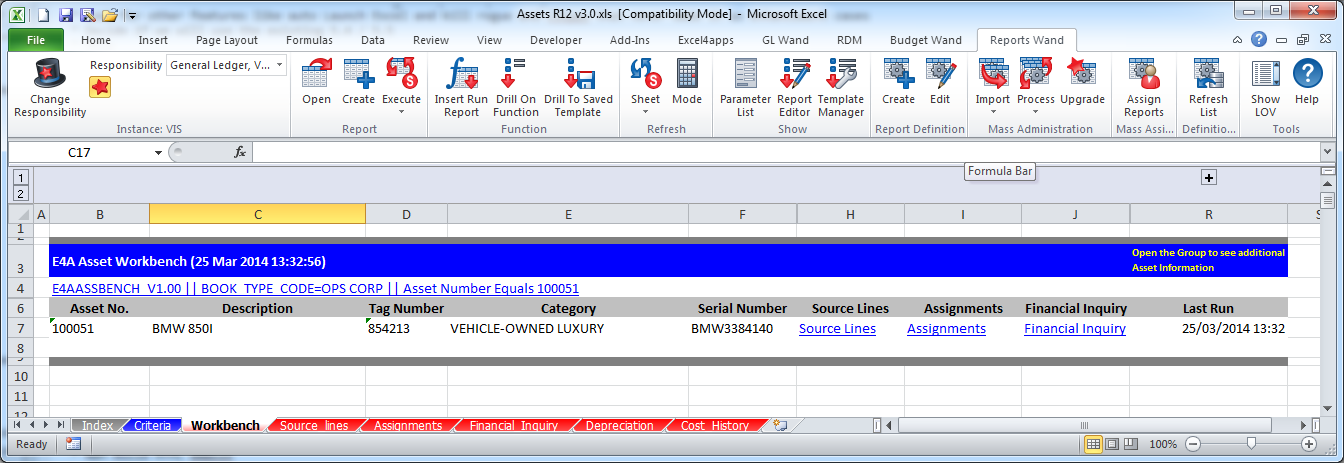Click the Import mass administration icon
The height and width of the screenshot is (463, 1344).
(x=993, y=74)
